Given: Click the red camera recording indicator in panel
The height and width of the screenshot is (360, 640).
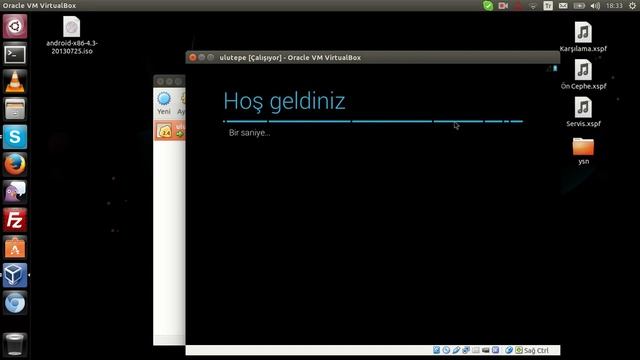Looking at the screenshot, I should pos(503,6).
